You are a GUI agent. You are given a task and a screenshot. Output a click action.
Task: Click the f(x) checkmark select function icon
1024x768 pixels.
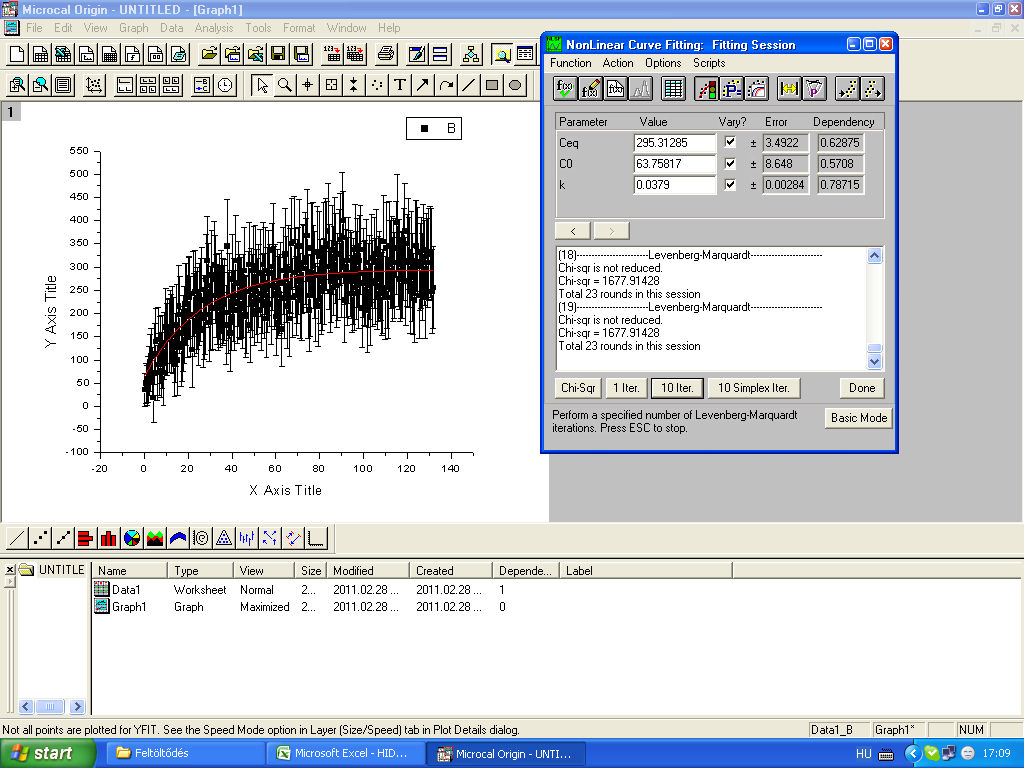(565, 89)
